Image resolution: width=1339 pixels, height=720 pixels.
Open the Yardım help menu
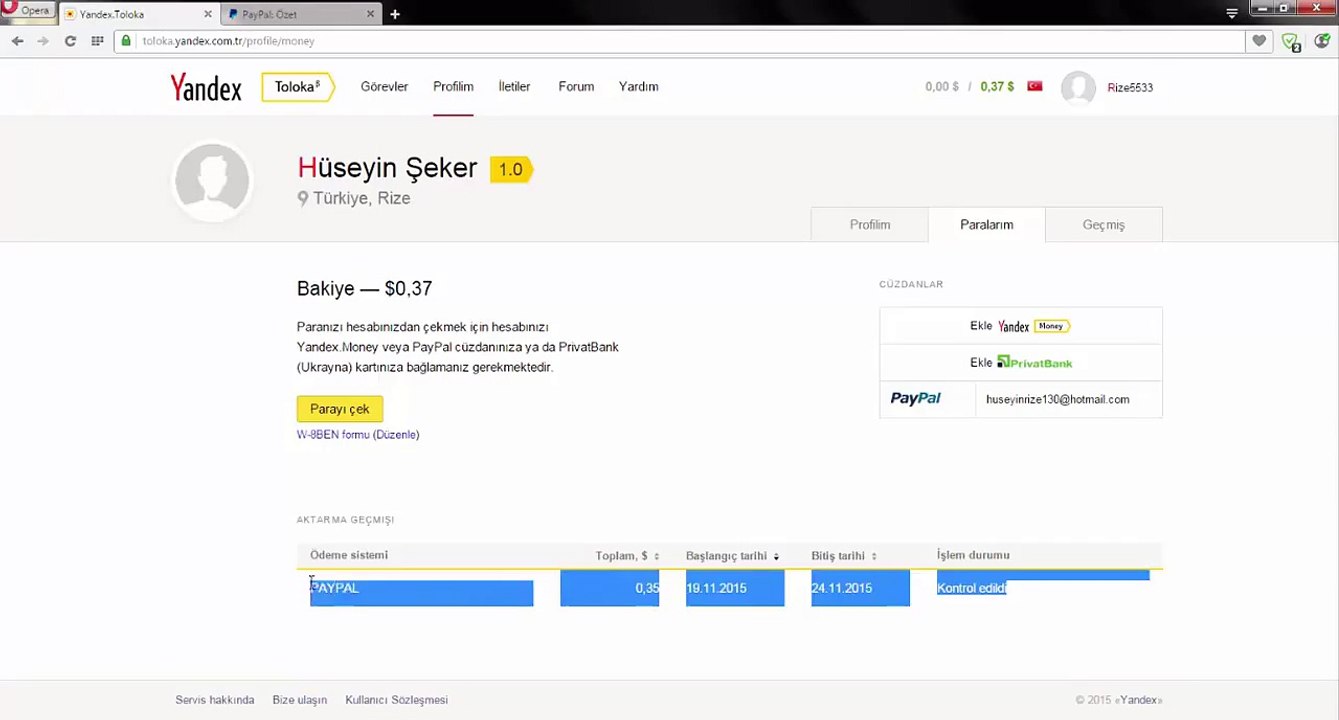pos(638,86)
